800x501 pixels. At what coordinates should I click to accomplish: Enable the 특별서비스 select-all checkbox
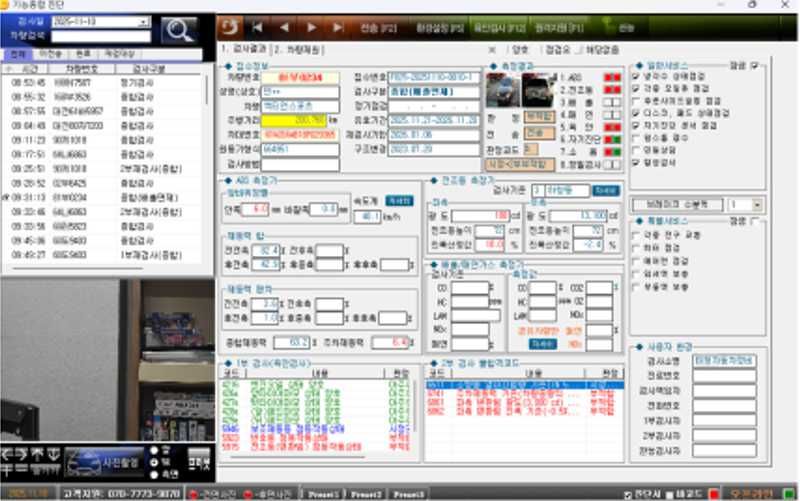(x=754, y=220)
